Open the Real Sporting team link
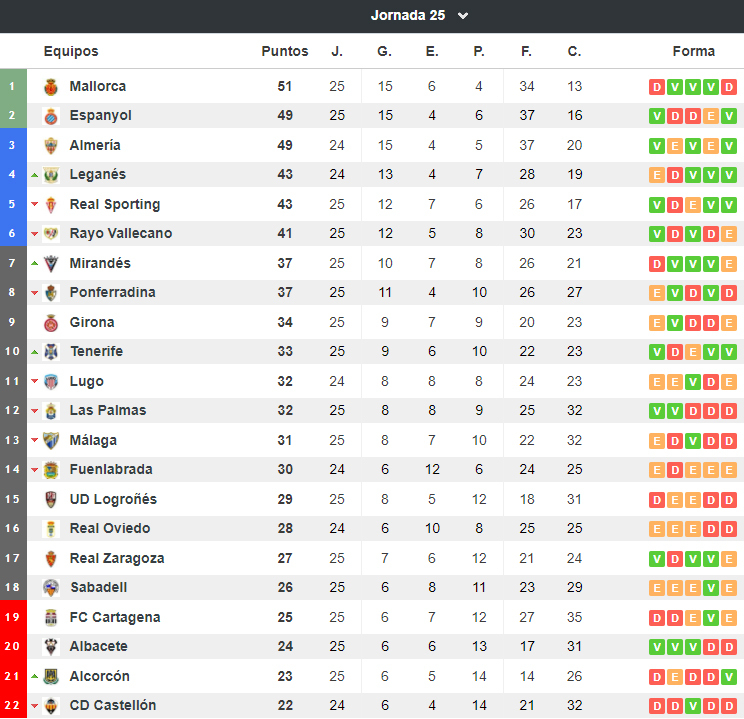 (115, 205)
